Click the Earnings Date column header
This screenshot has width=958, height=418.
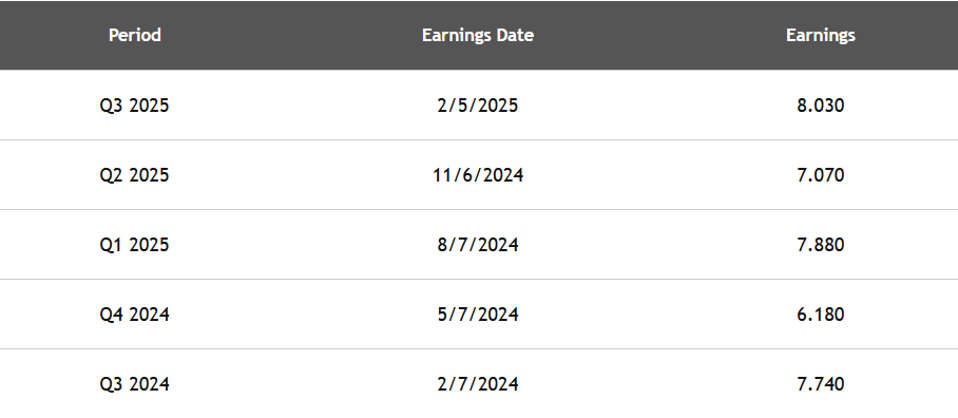coord(478,35)
